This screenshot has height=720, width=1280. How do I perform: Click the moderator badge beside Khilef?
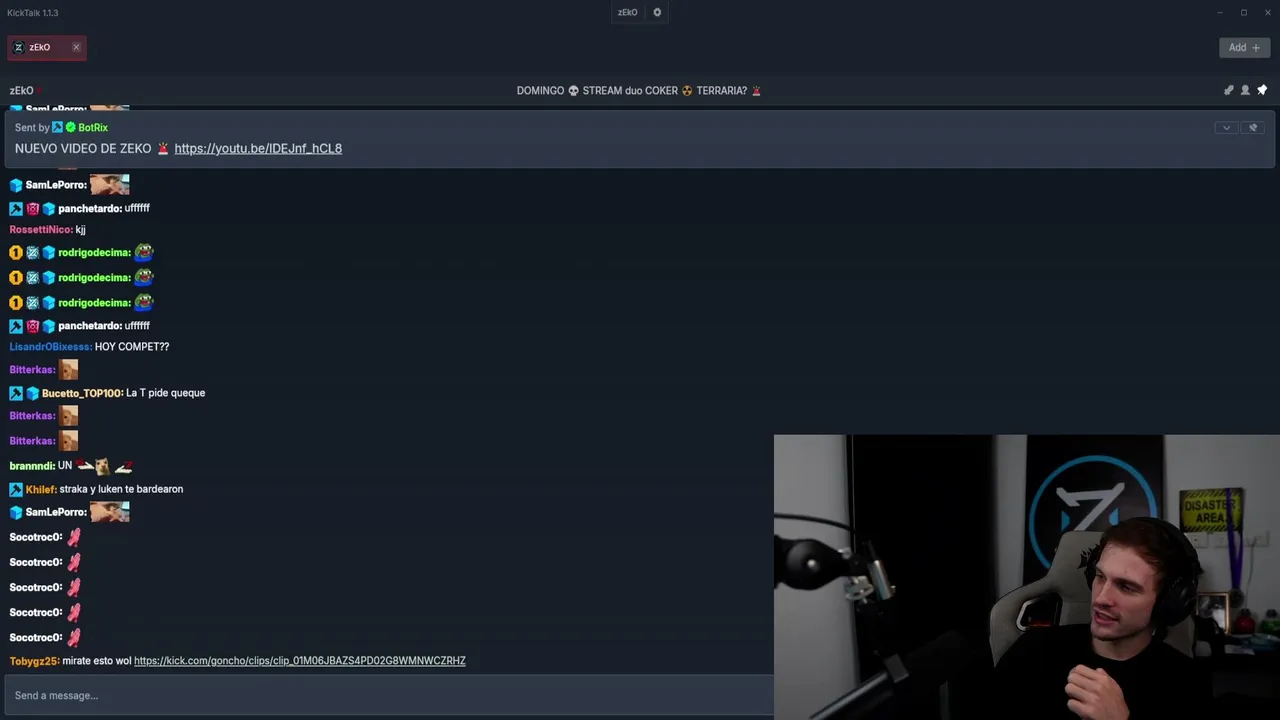pyautogui.click(x=16, y=489)
